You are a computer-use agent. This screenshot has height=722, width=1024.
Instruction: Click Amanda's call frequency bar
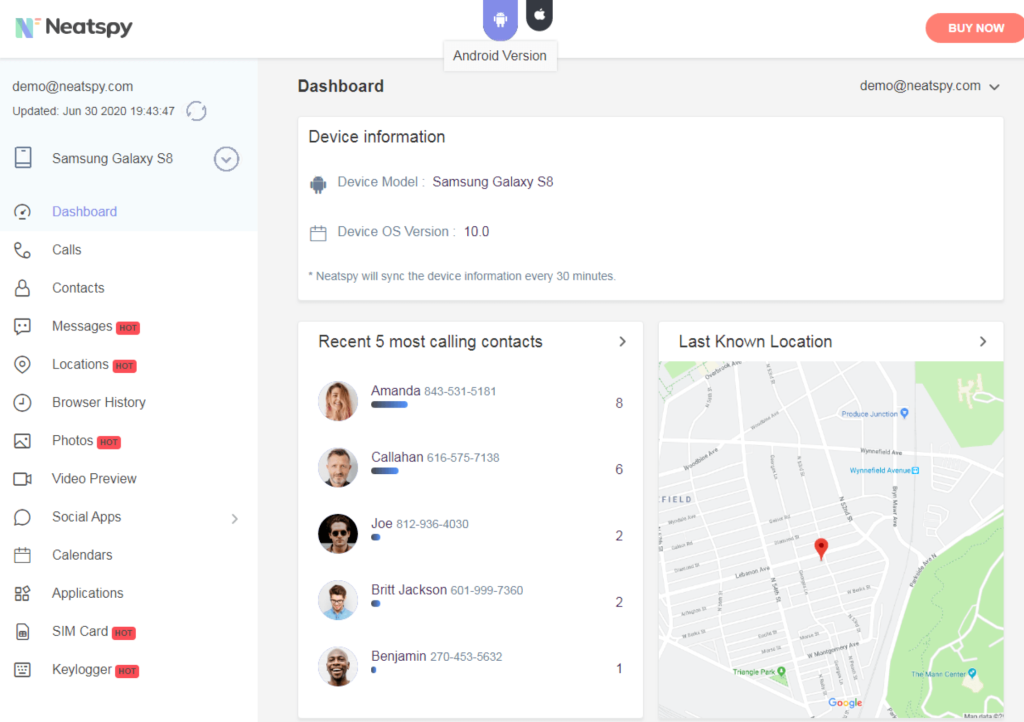pyautogui.click(x=389, y=405)
